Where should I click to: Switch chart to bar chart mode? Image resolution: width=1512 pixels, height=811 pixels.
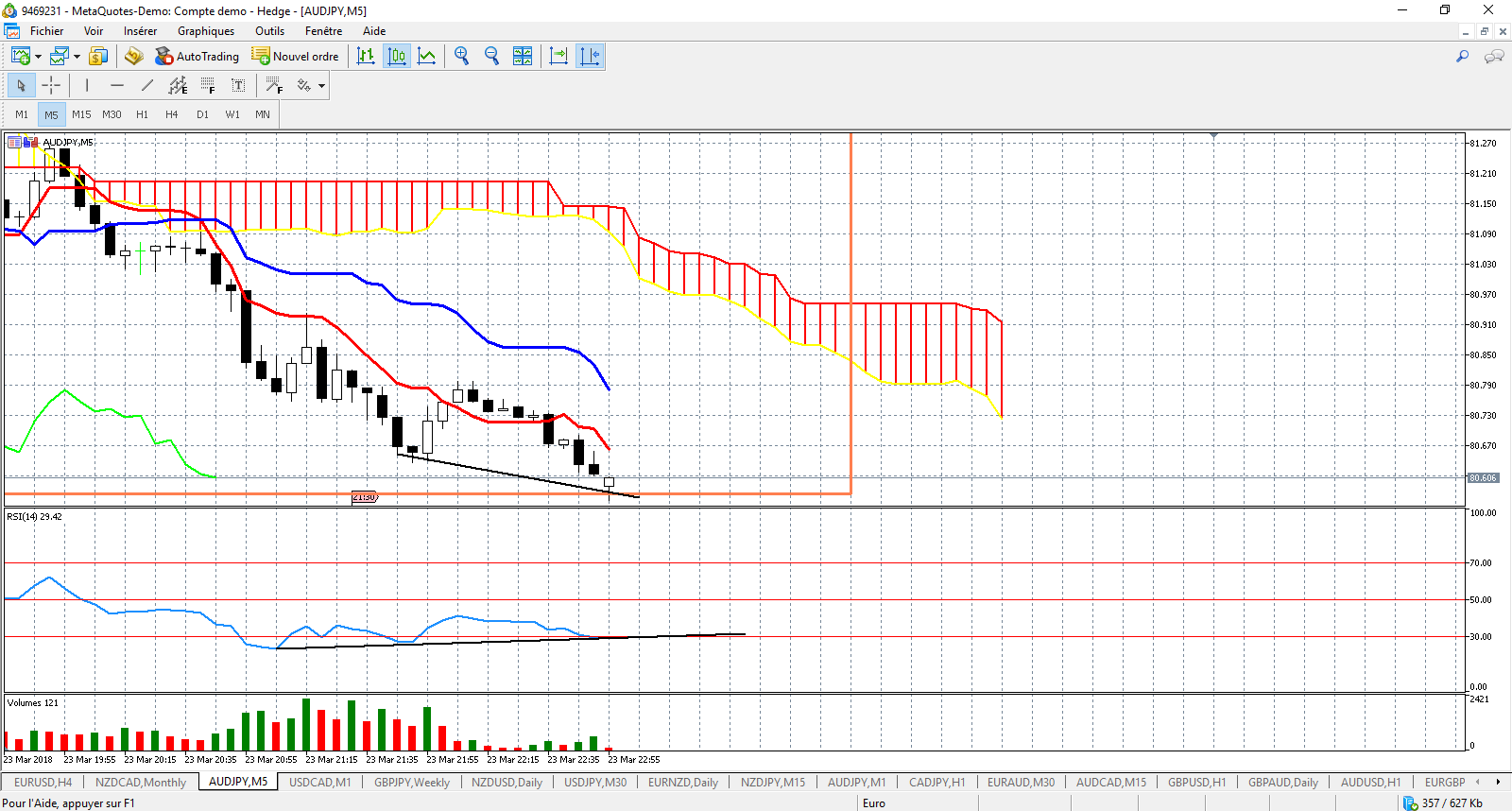click(366, 57)
